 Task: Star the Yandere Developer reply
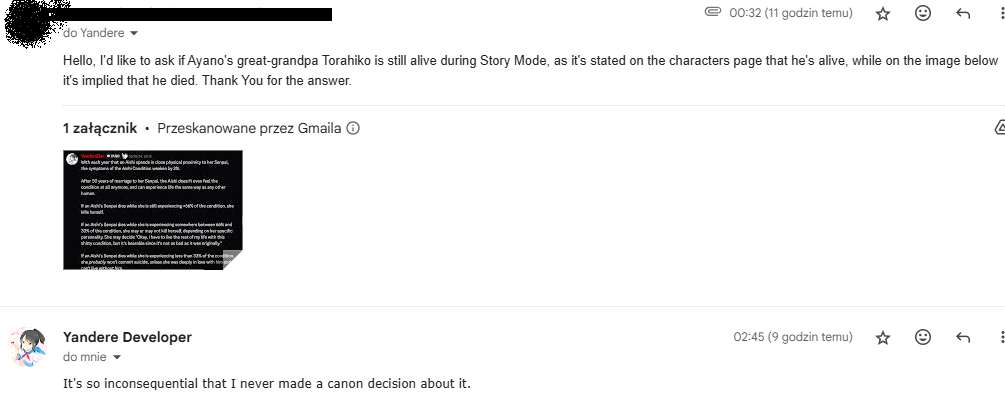[x=883, y=338]
